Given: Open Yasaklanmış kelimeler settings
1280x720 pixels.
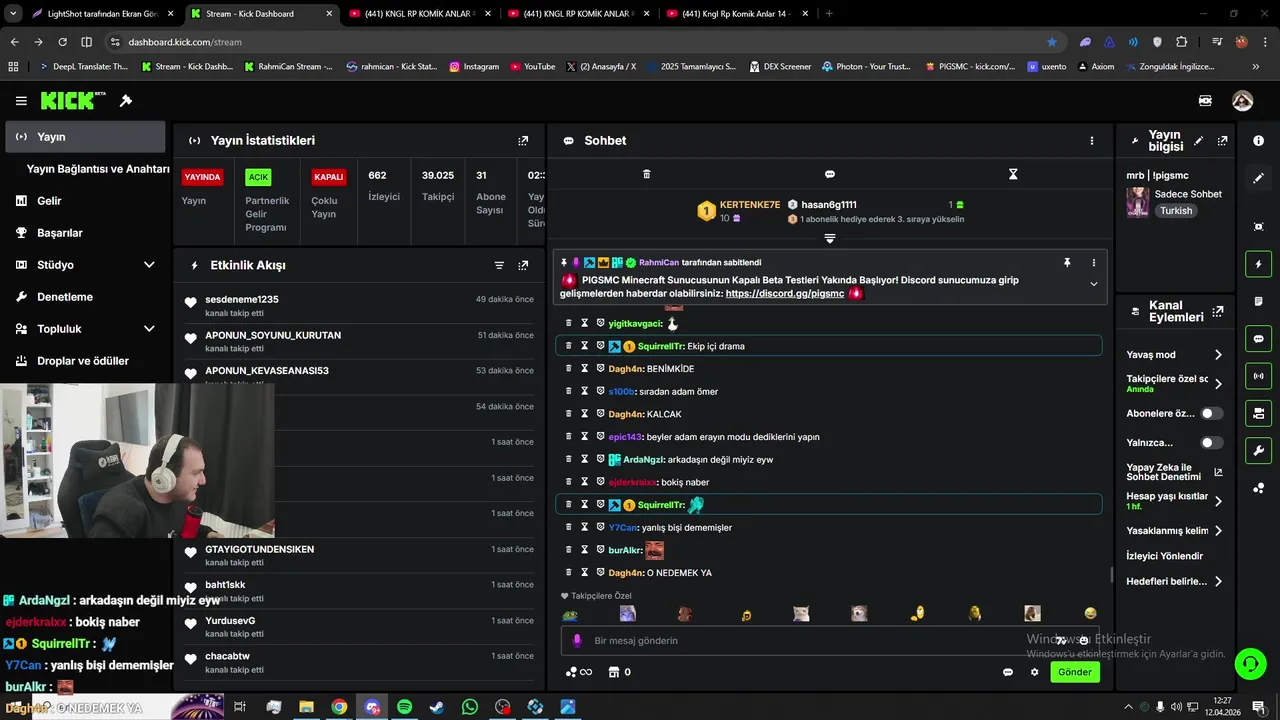Looking at the screenshot, I should click(1174, 530).
